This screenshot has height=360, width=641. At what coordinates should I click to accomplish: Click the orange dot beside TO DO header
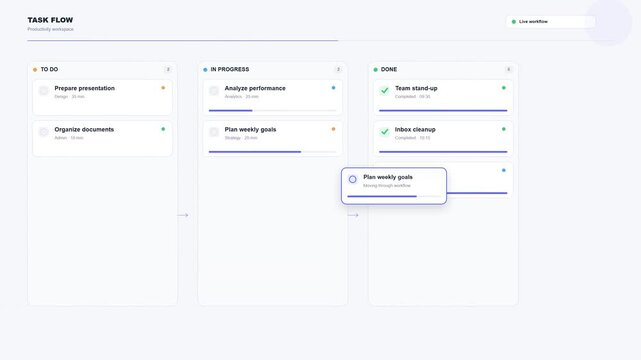point(35,70)
